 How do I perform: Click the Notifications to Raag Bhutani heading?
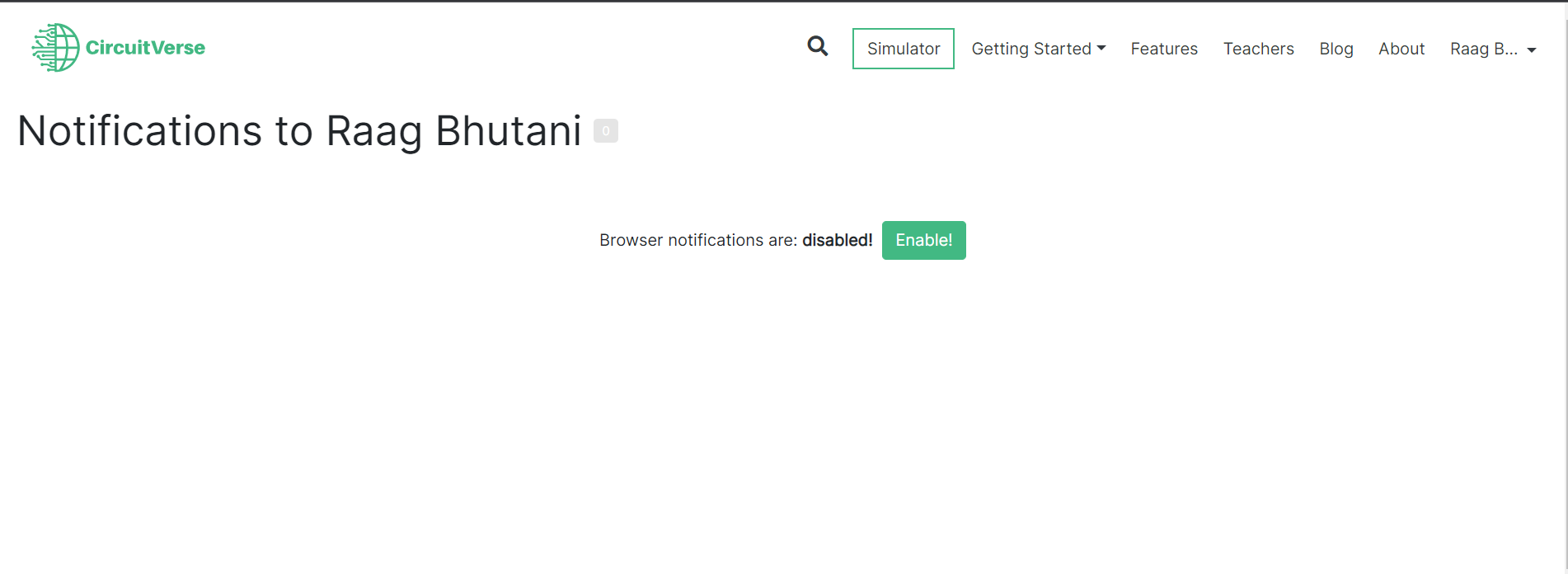[x=298, y=130]
